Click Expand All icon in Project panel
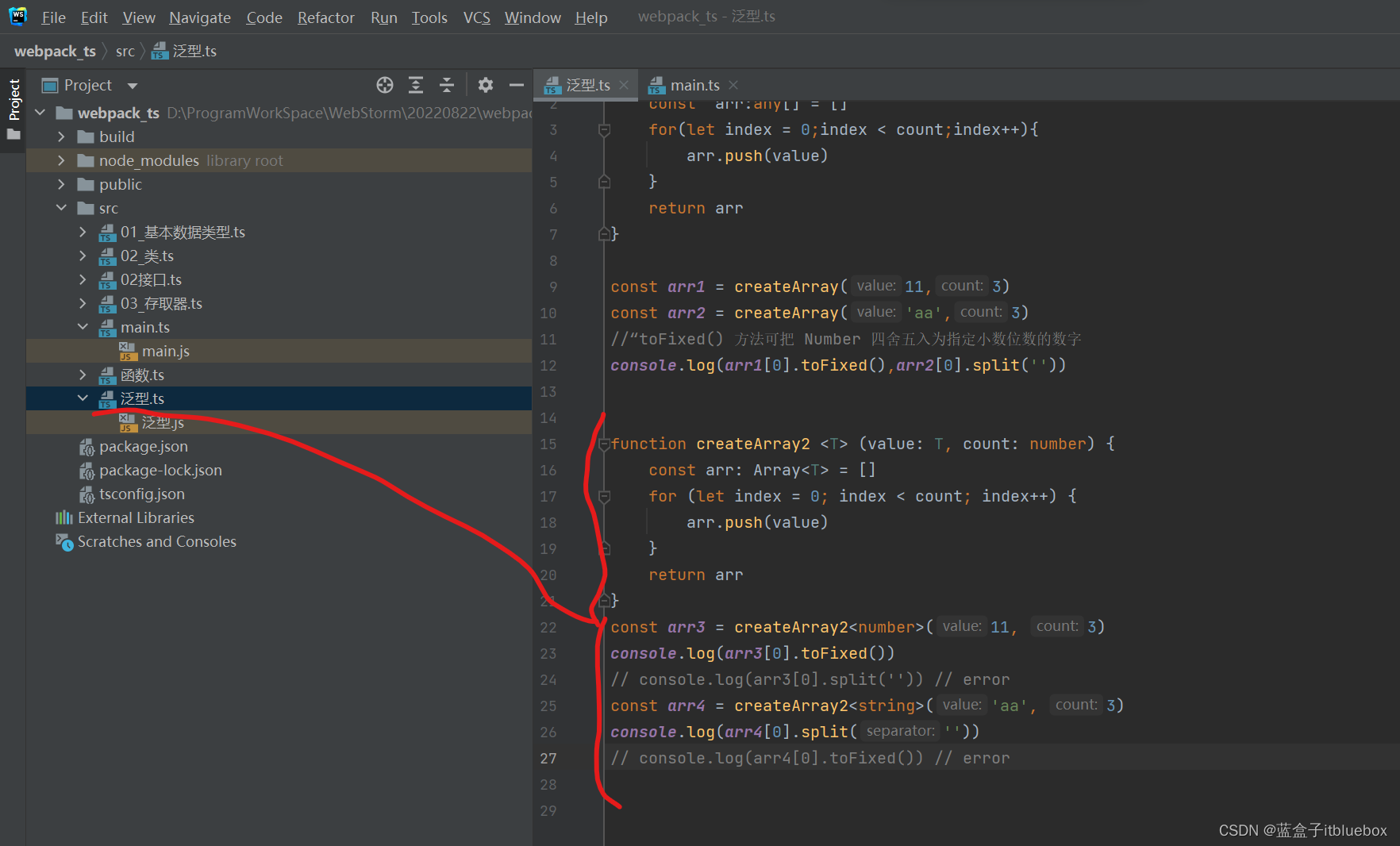 (x=416, y=85)
